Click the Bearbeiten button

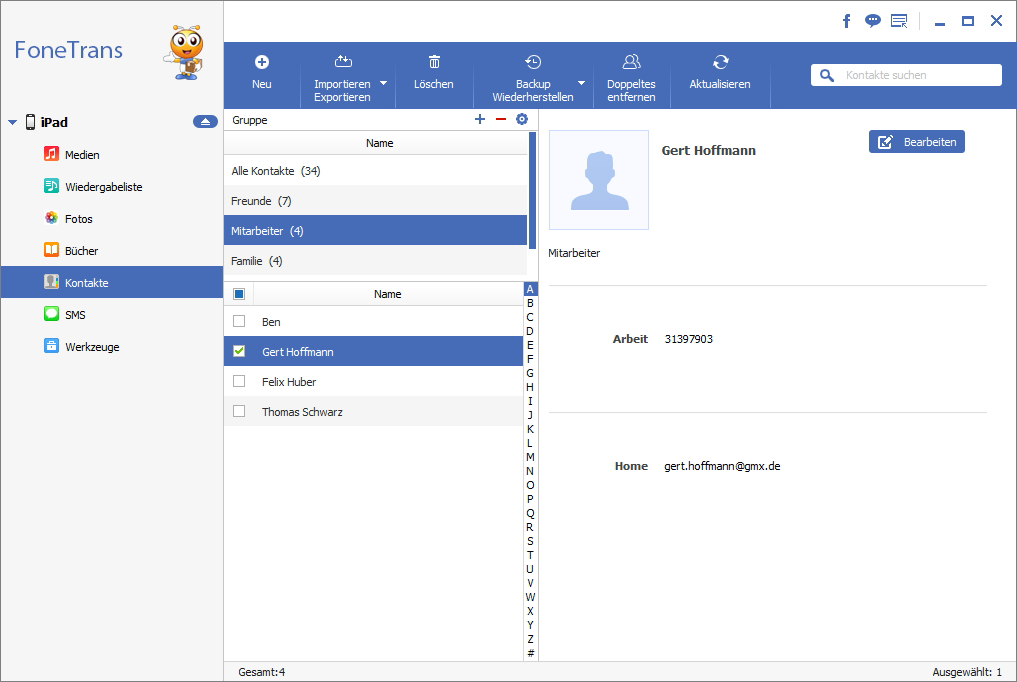(917, 142)
